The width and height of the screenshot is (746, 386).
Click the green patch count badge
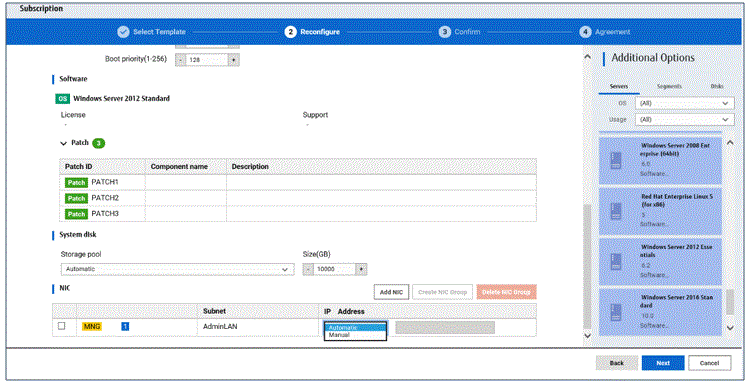[98, 143]
